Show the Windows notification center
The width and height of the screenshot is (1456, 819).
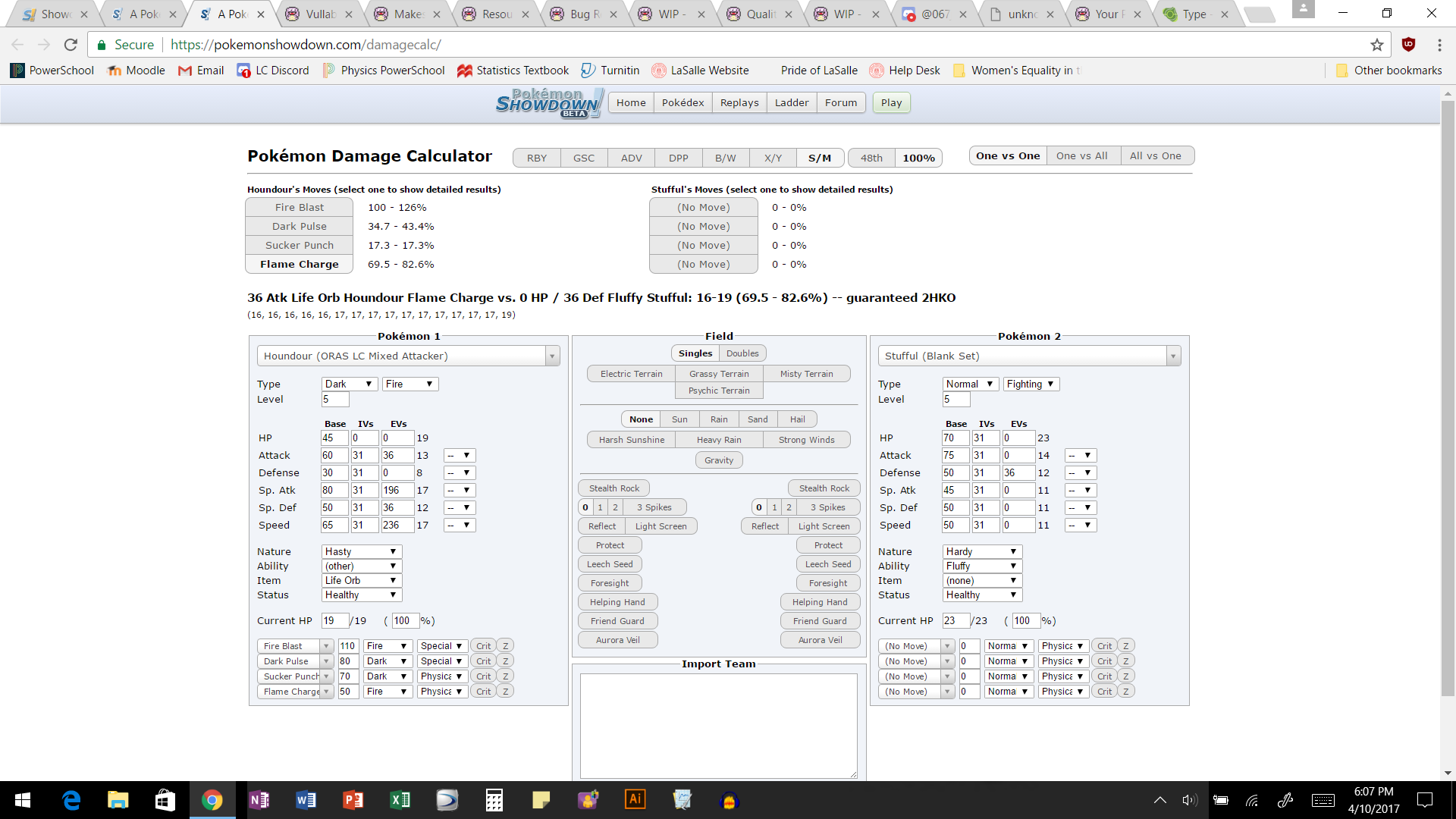[x=1425, y=800]
